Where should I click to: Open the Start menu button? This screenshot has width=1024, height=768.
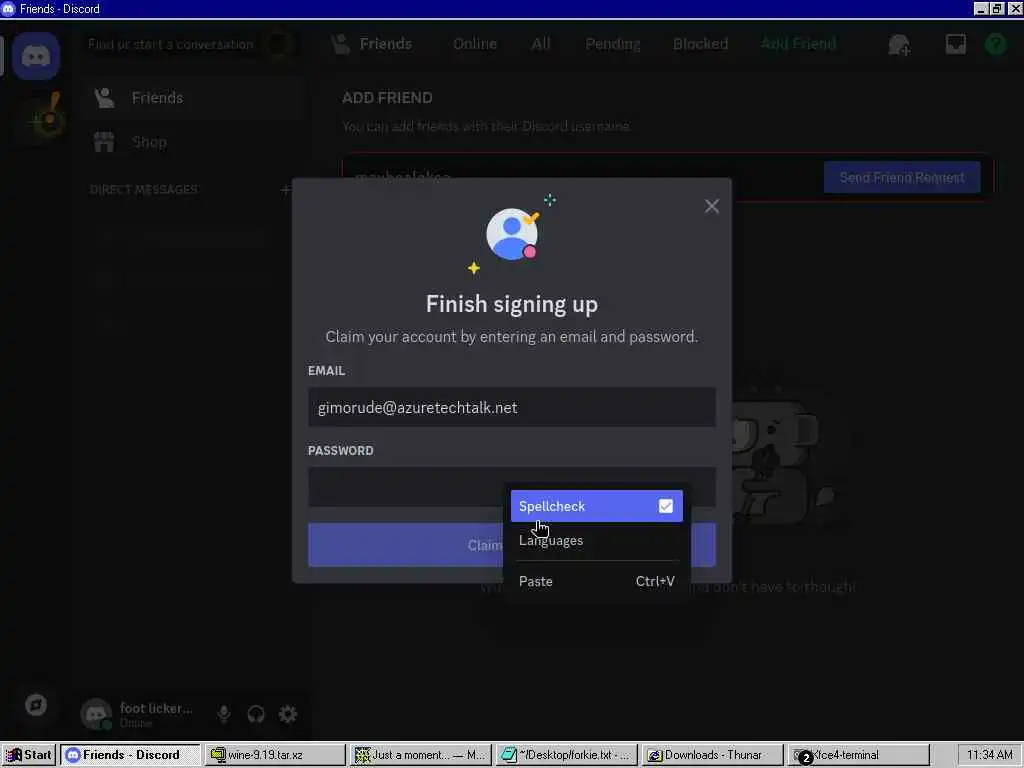(29, 755)
